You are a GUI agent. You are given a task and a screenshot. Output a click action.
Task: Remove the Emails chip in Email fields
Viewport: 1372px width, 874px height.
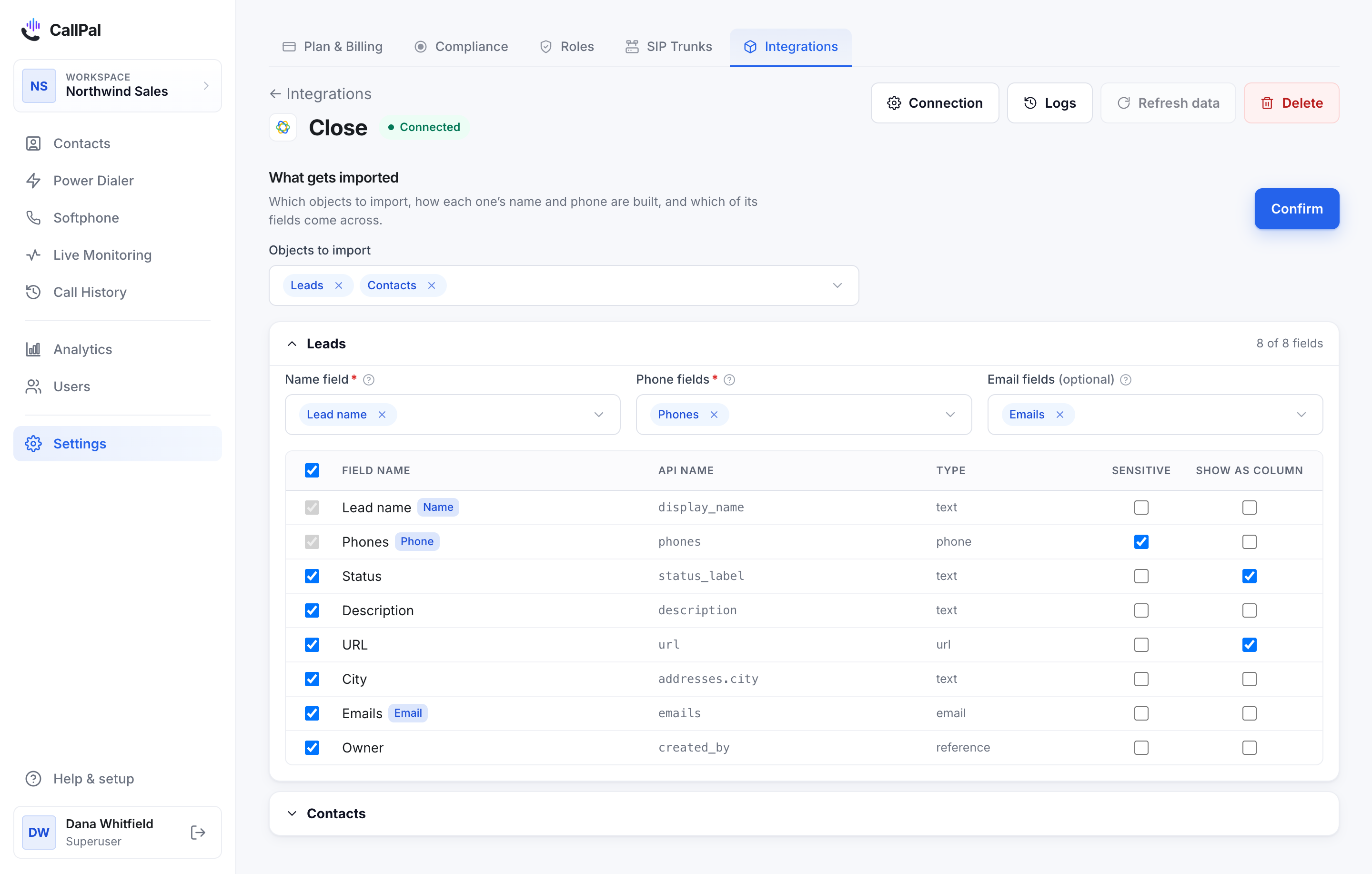coord(1060,415)
